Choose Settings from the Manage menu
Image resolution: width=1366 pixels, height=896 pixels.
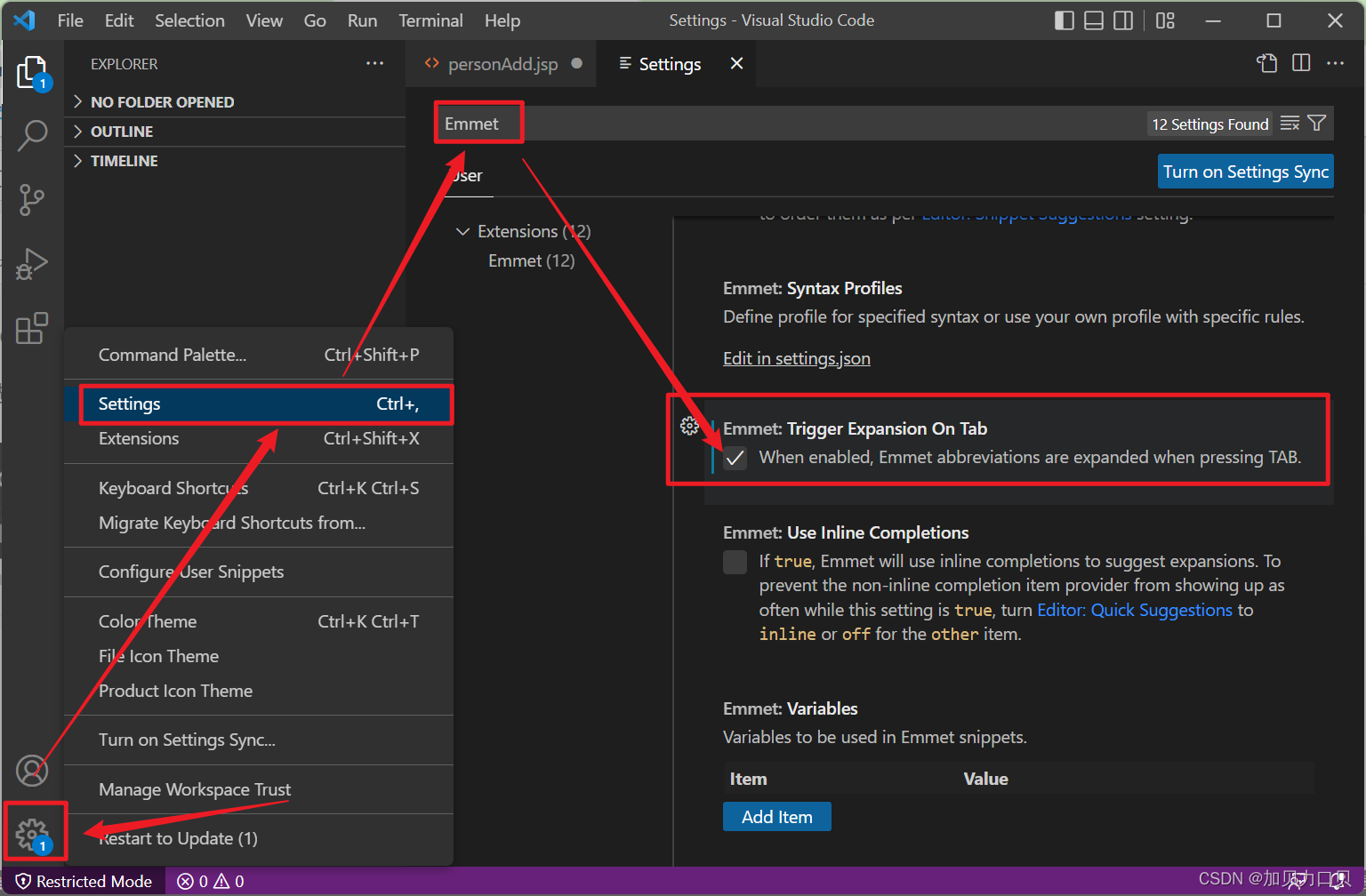(259, 404)
